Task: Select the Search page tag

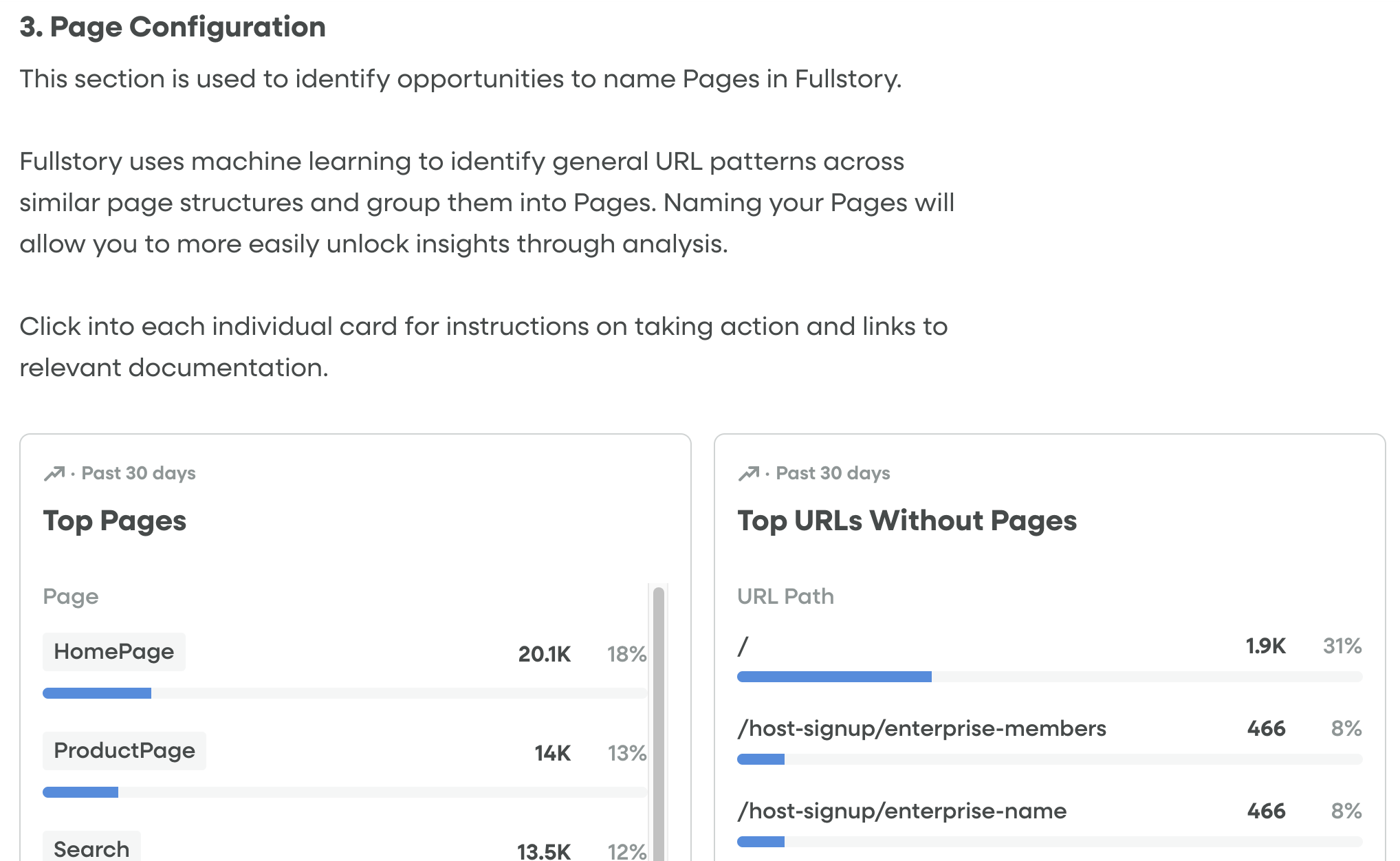Action: (91, 849)
